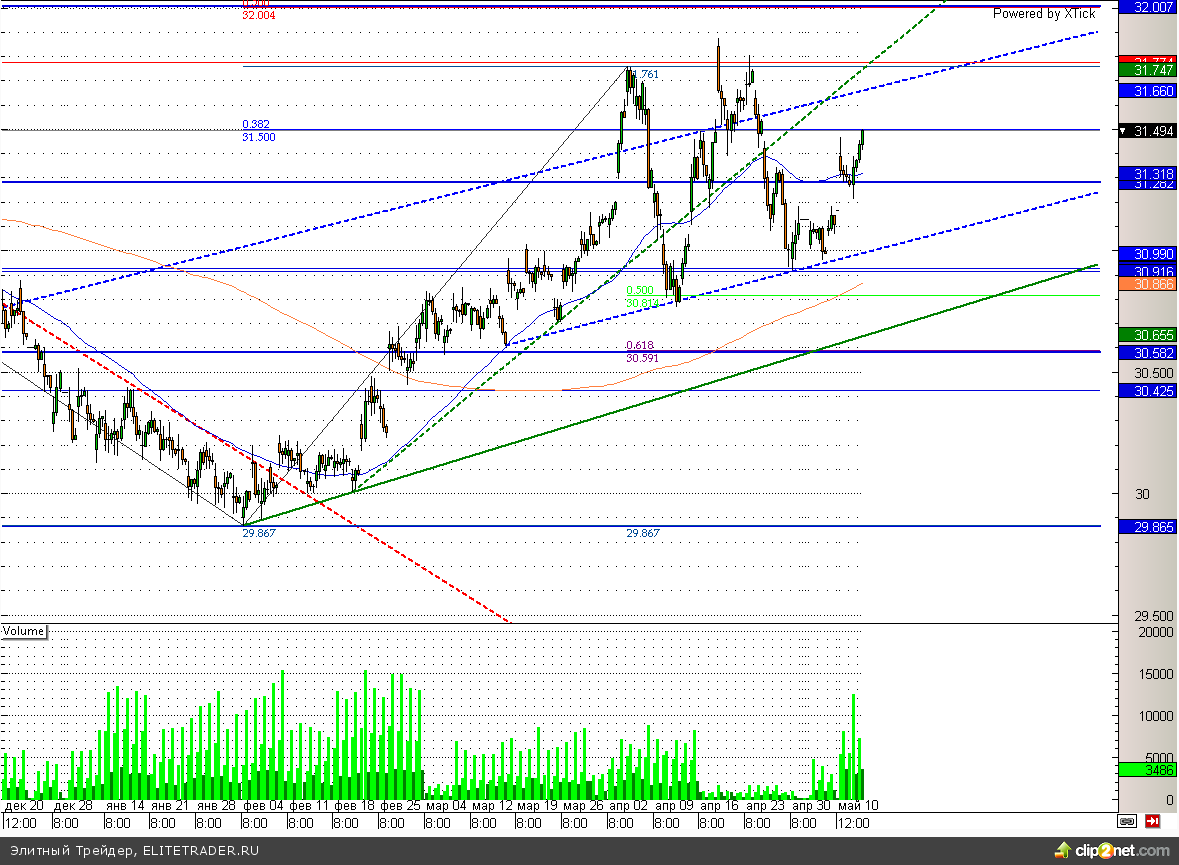Click the red scroll-to-end arrow icon
The width and height of the screenshot is (1179, 865).
[x=1153, y=822]
